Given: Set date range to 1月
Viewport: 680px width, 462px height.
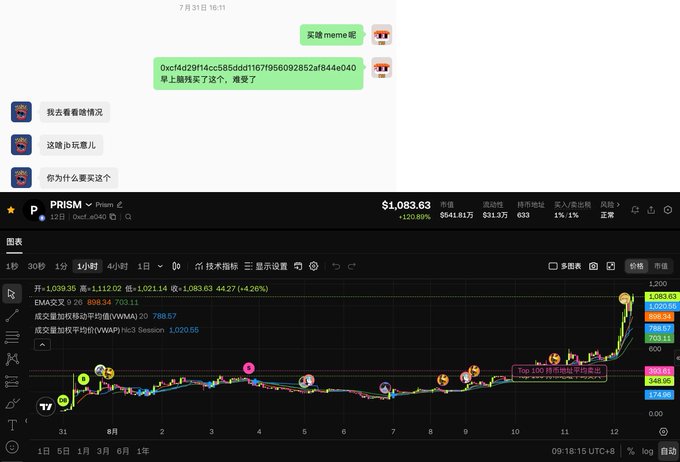Looking at the screenshot, I should 83,451.
